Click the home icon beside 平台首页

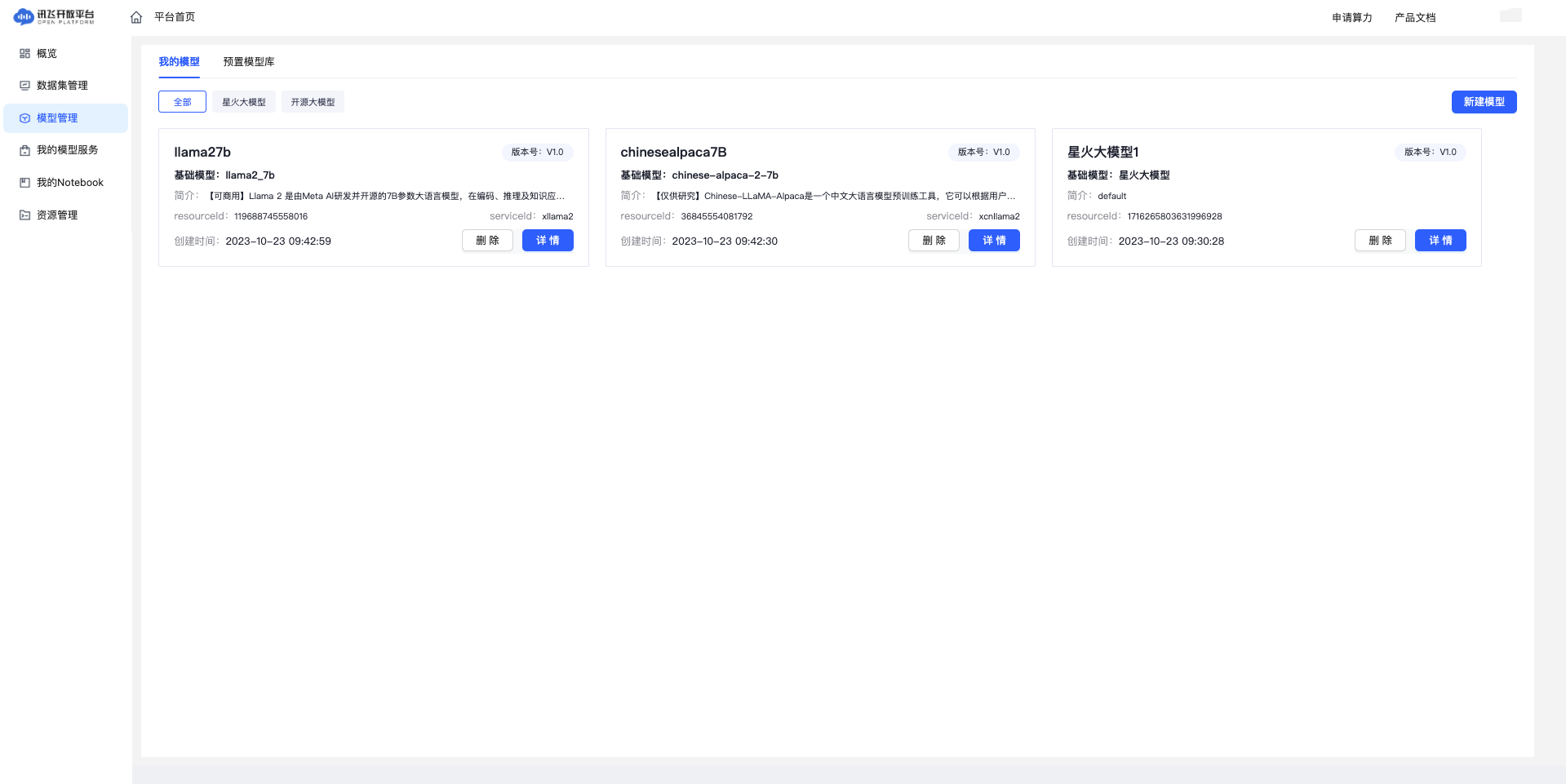136,17
